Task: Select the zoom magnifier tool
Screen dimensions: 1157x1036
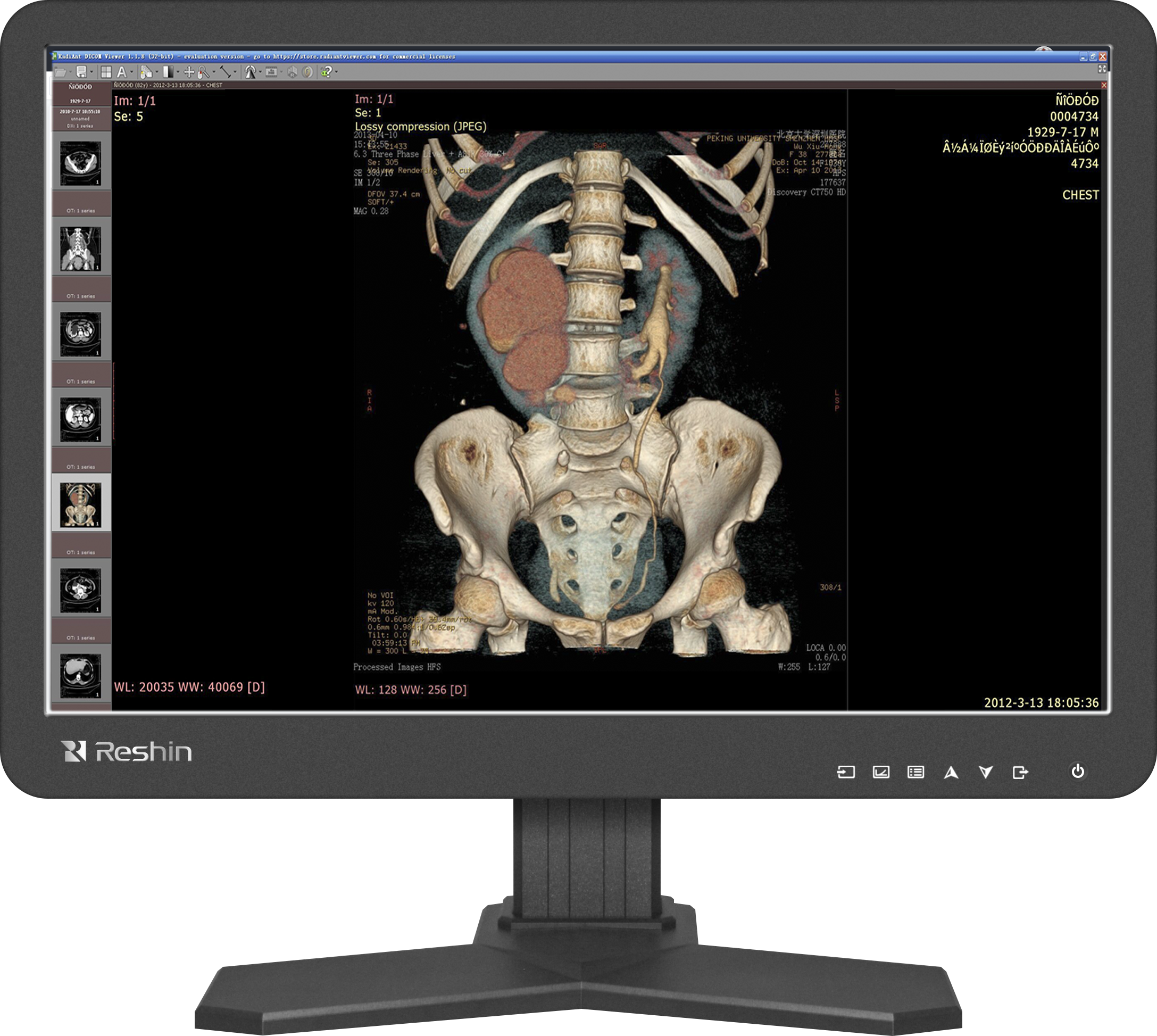Action: pyautogui.click(x=203, y=72)
